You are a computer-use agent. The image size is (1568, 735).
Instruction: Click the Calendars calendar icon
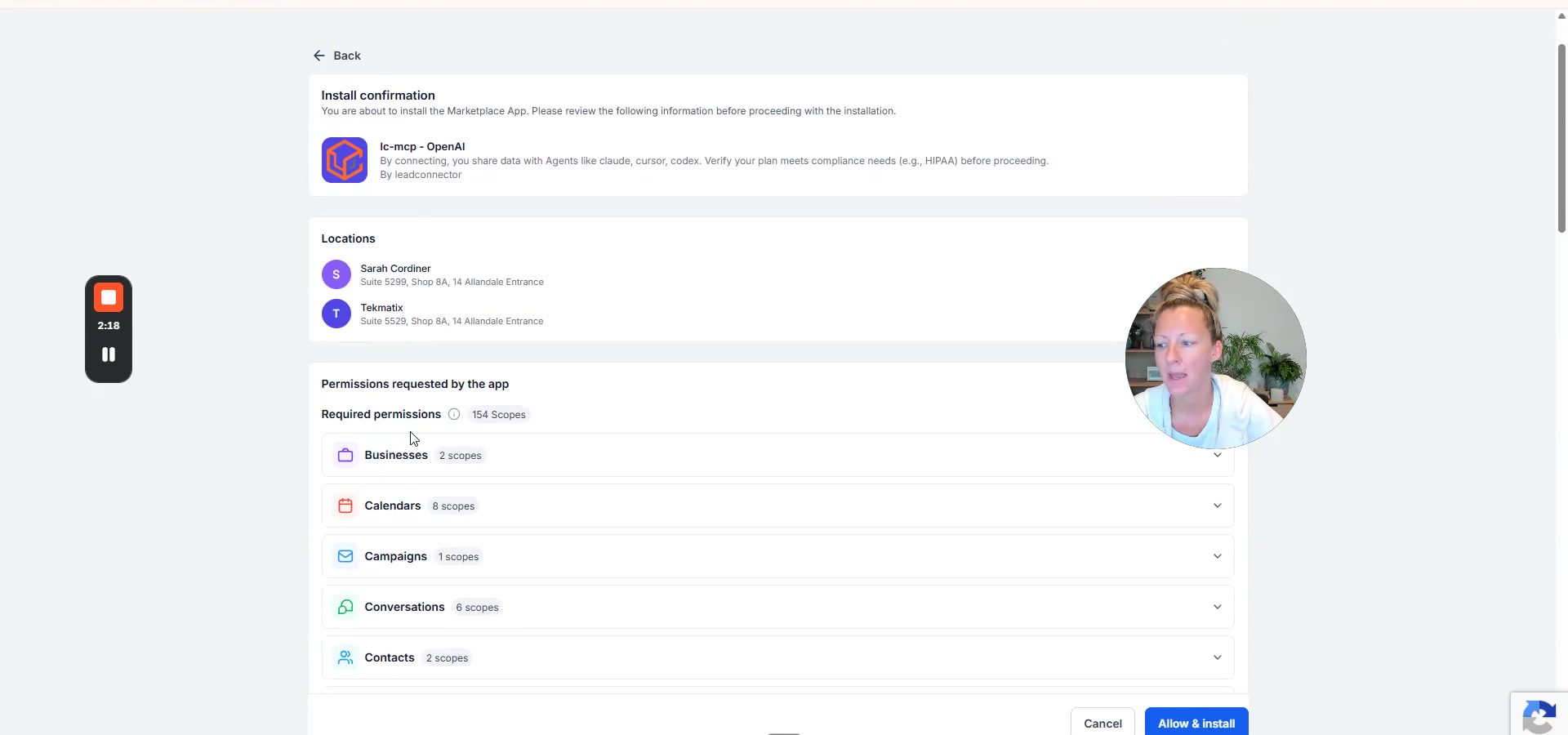click(345, 506)
